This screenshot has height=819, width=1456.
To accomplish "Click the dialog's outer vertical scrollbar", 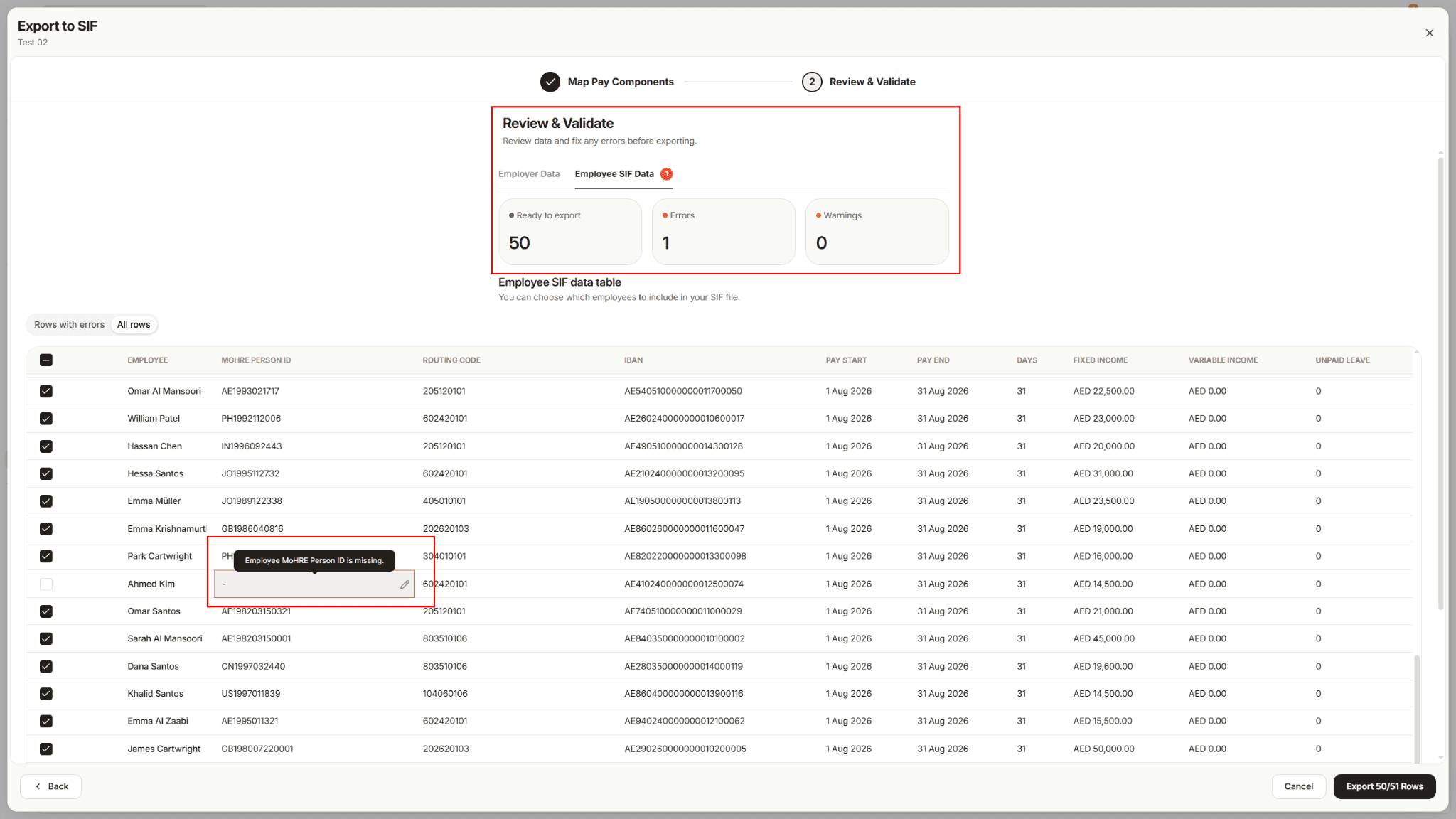I will pyautogui.click(x=1441, y=384).
